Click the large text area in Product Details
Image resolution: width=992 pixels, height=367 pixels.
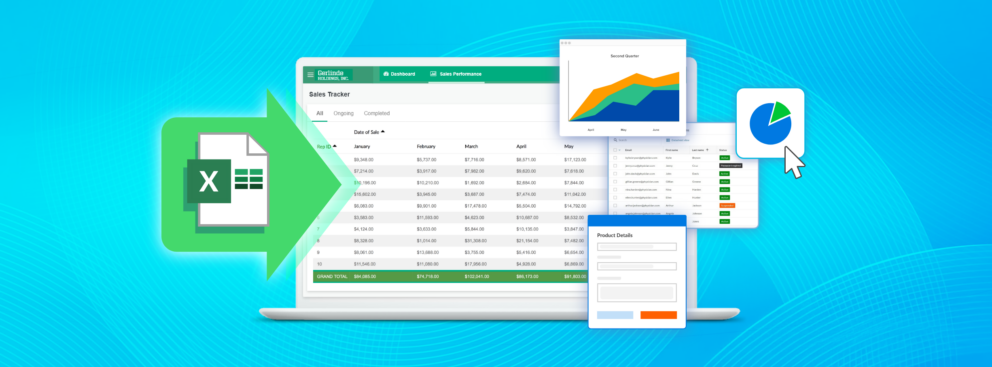point(637,292)
